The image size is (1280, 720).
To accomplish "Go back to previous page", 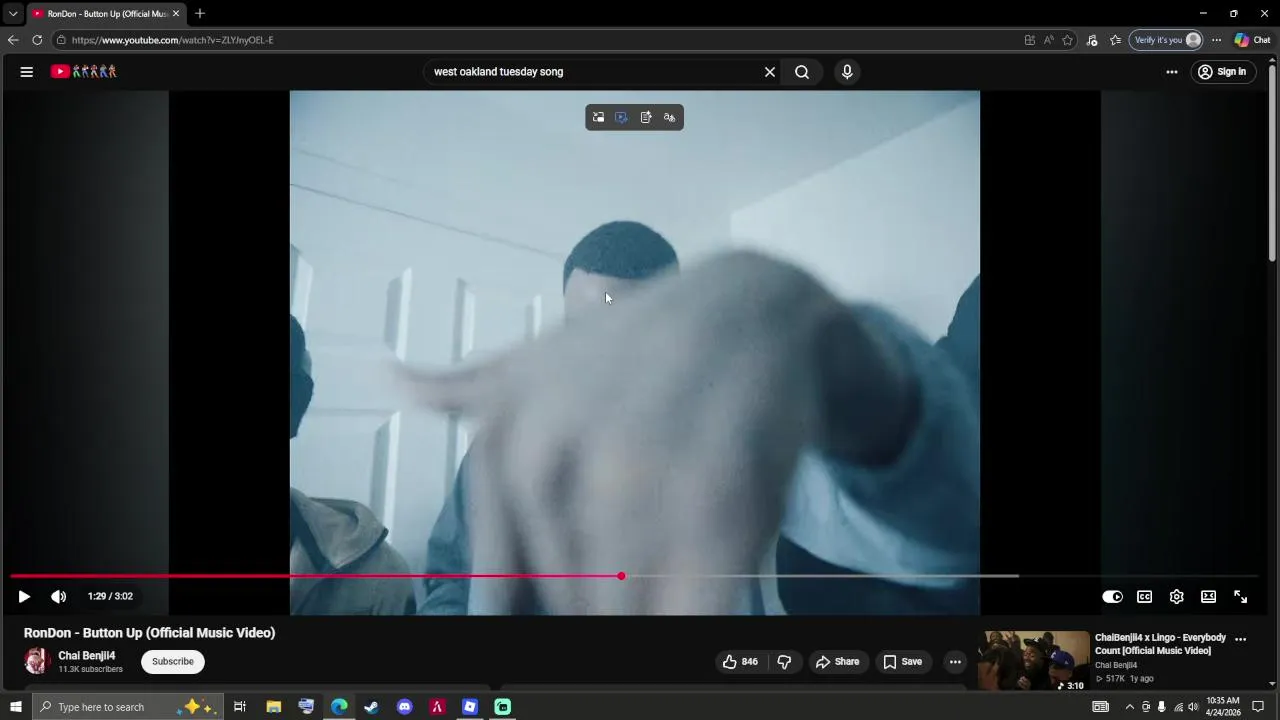I will pos(13,40).
